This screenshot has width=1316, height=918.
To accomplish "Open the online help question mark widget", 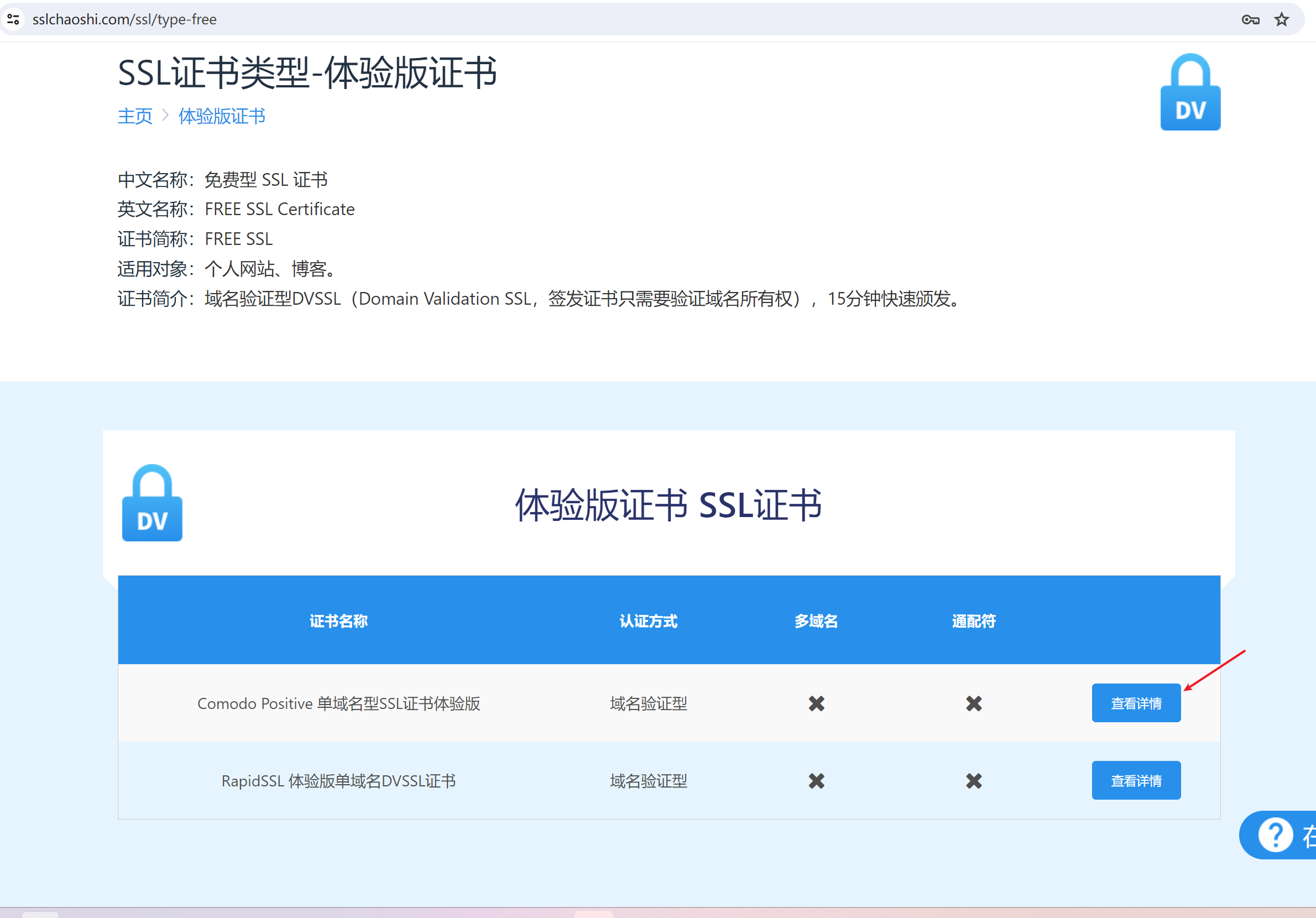I will pyautogui.click(x=1275, y=834).
